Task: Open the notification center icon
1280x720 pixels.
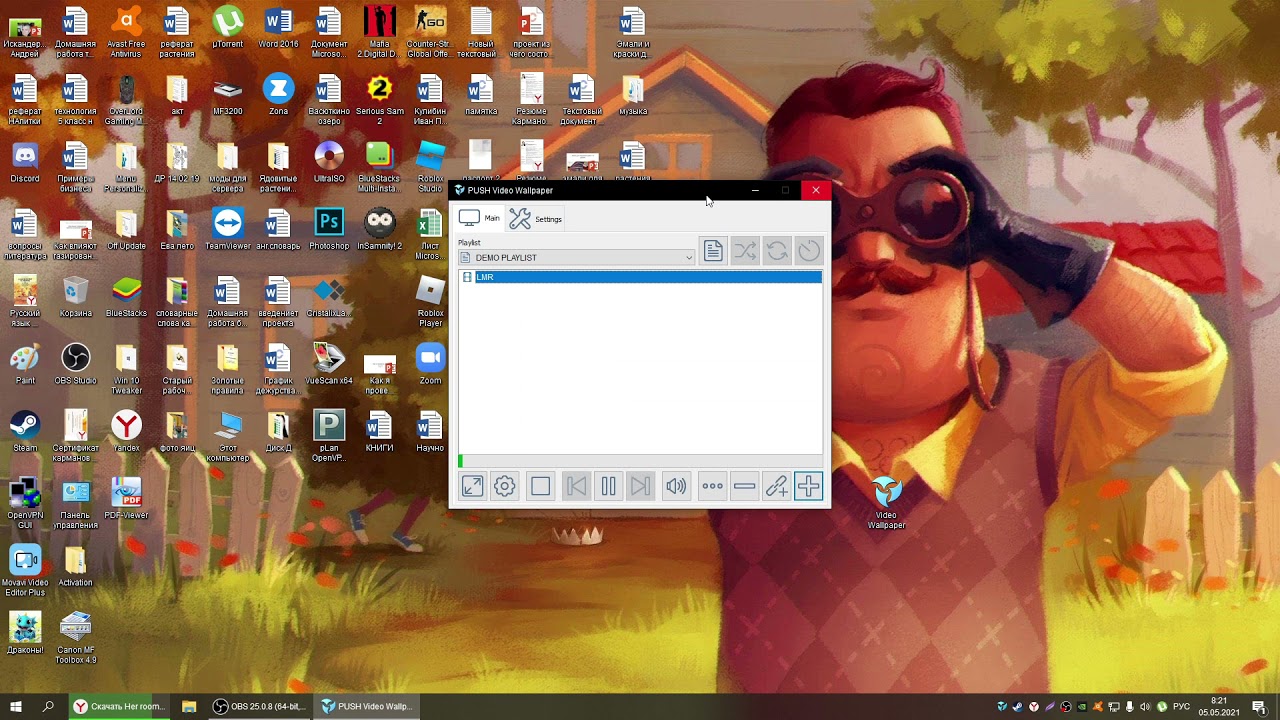Action: [x=1259, y=706]
